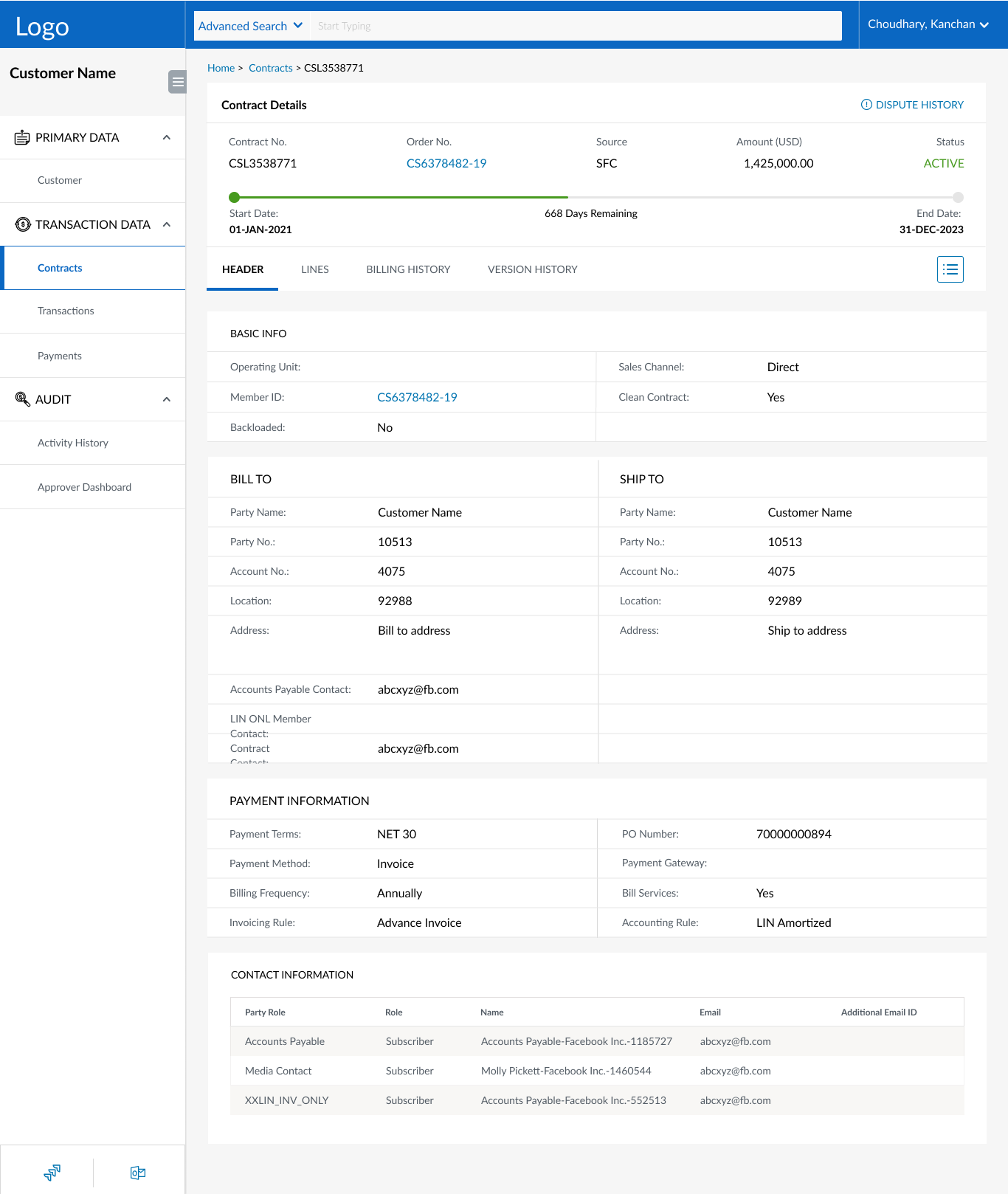Viewport: 1008px width, 1194px height.
Task: Open Activity History in the sidebar
Action: point(92,443)
